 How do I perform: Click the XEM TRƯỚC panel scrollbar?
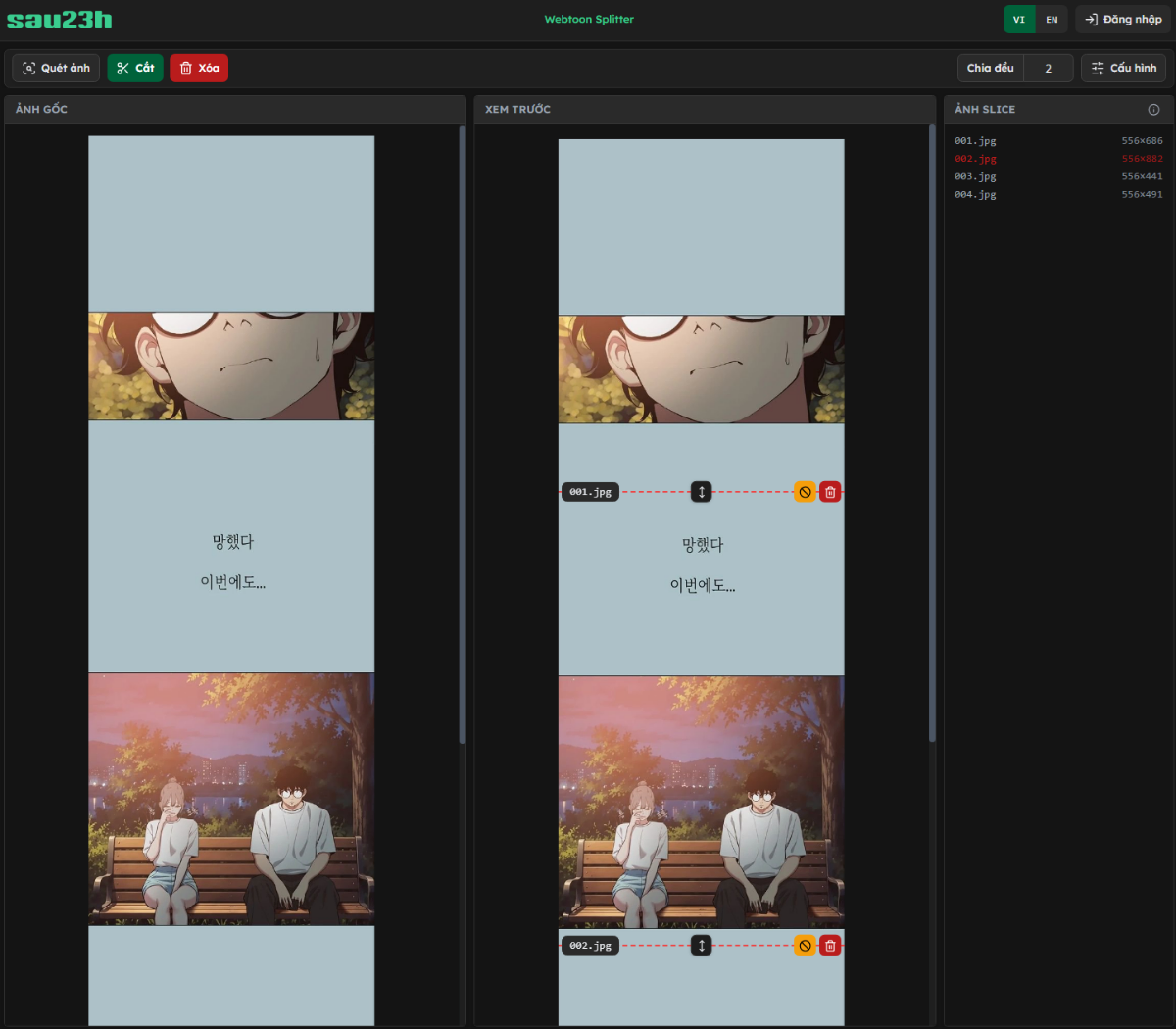(932, 434)
